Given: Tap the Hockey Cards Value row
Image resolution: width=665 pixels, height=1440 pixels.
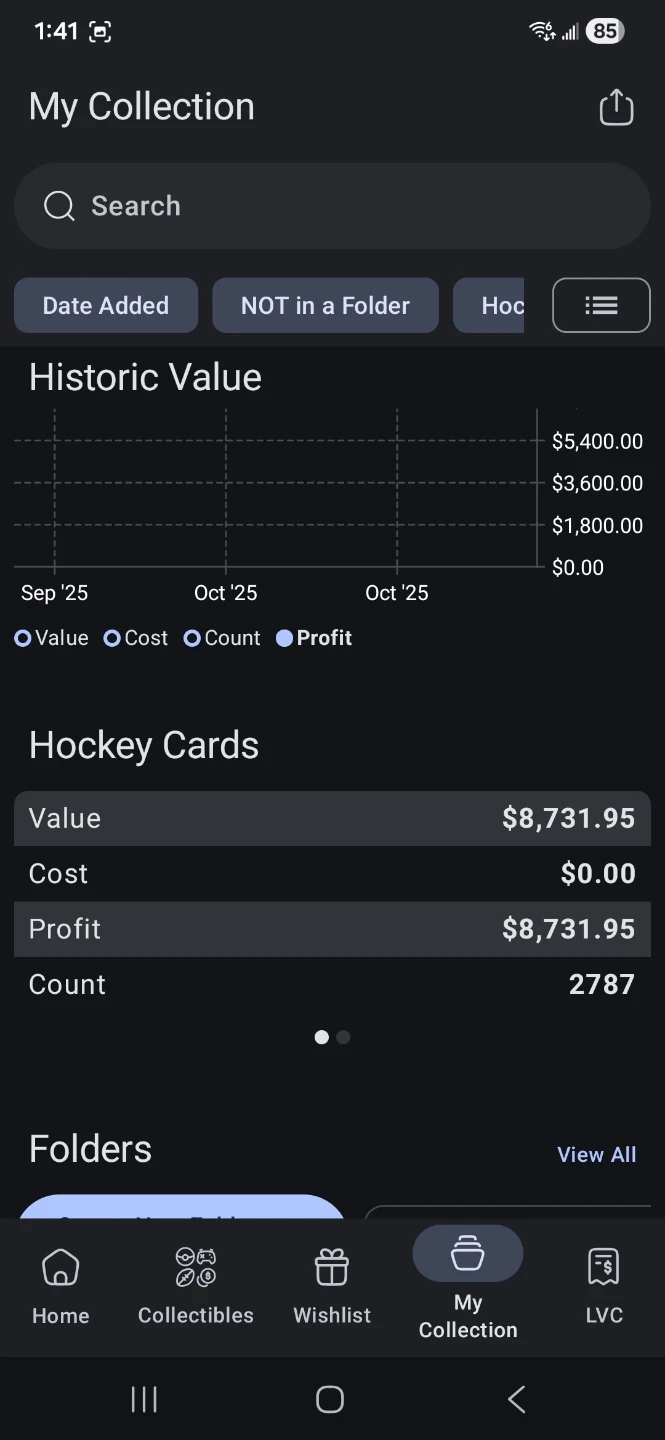Looking at the screenshot, I should pos(332,818).
